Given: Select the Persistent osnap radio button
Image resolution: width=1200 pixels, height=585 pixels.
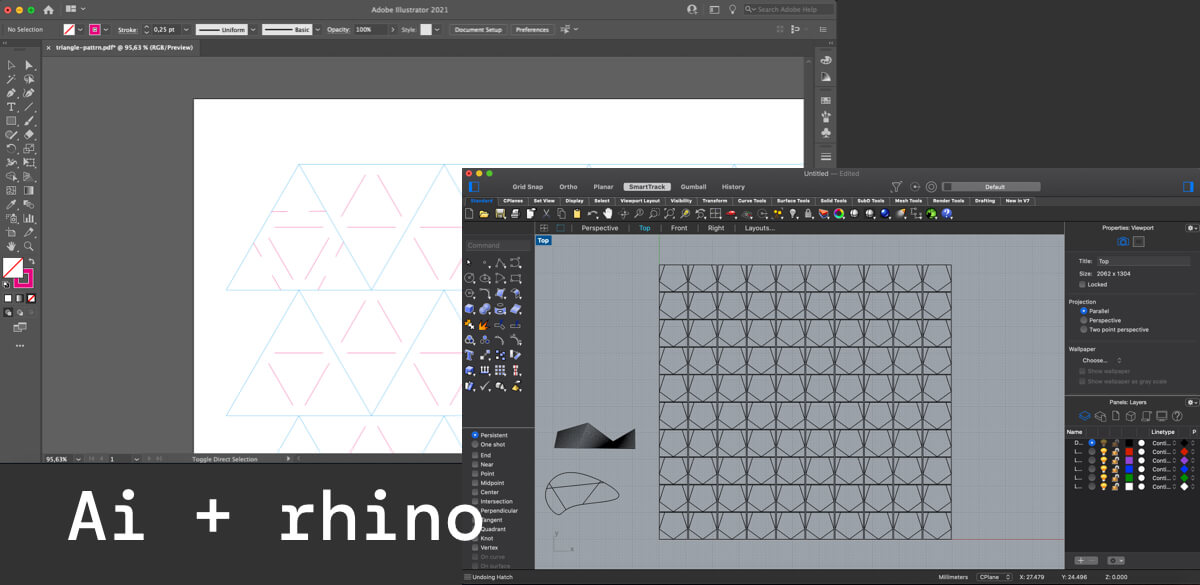Looking at the screenshot, I should click(x=475, y=435).
